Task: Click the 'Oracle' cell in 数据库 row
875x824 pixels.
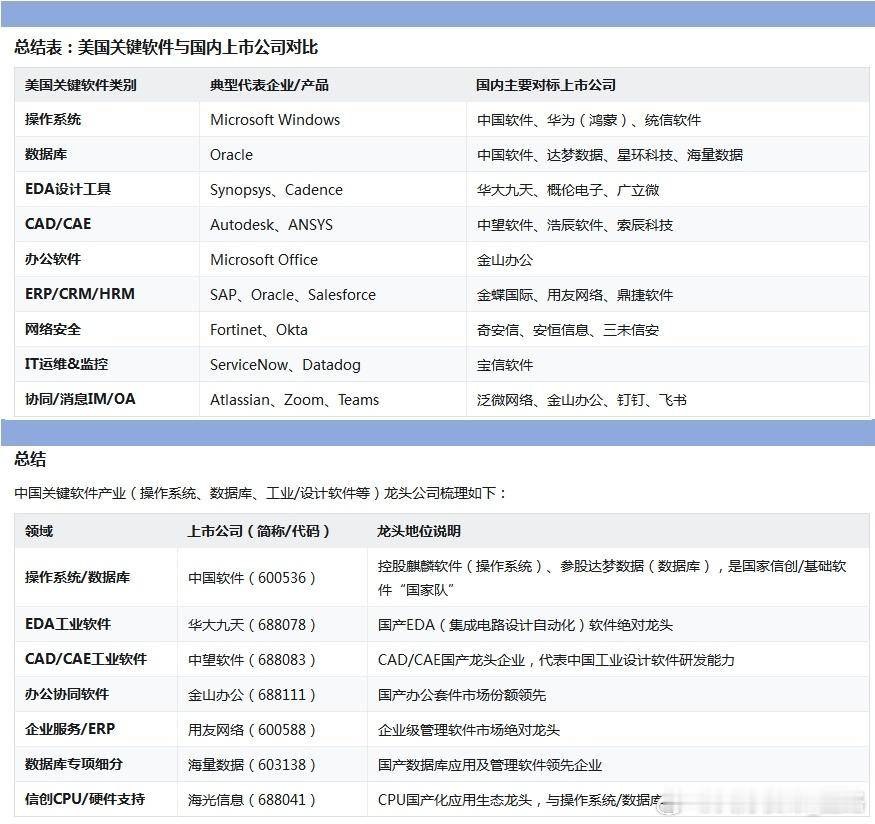Action: 232,155
